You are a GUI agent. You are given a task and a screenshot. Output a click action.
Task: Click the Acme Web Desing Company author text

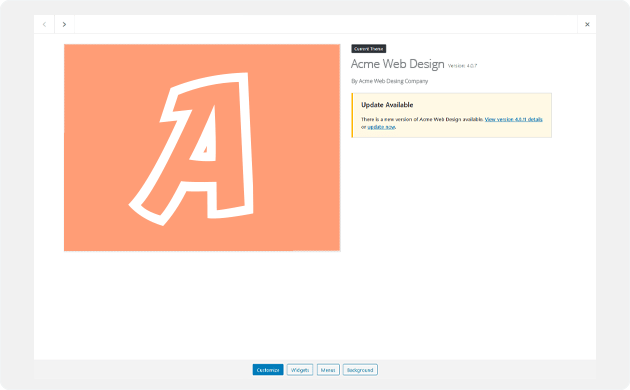point(389,81)
